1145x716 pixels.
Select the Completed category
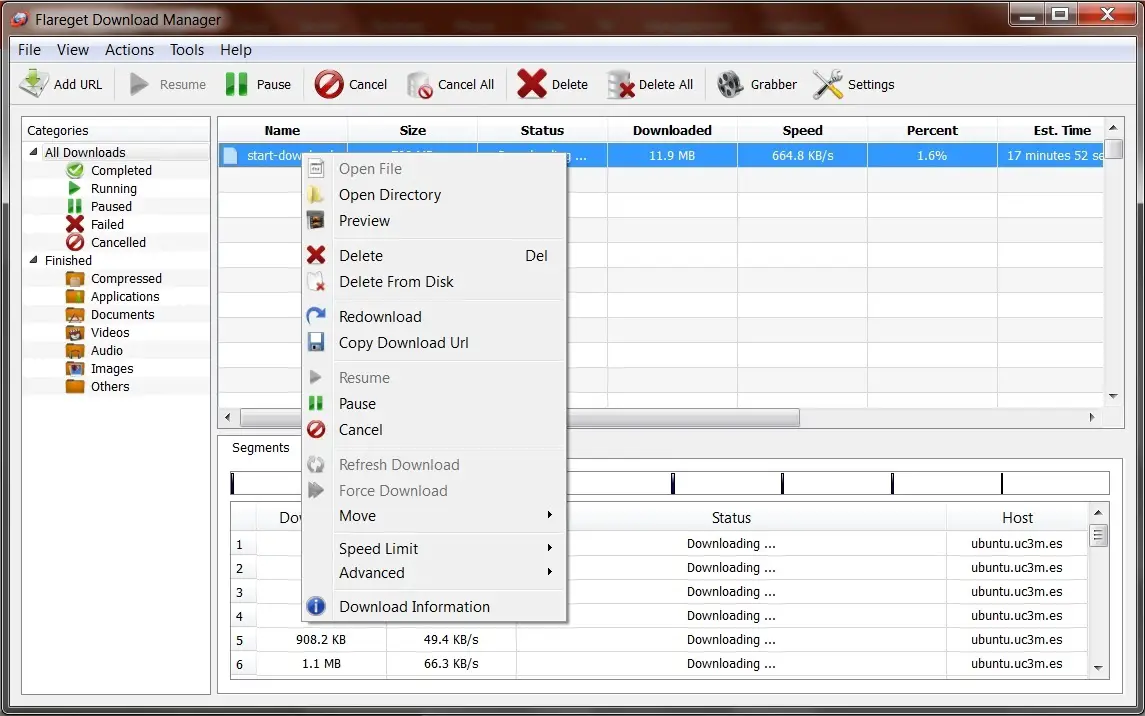coord(120,170)
